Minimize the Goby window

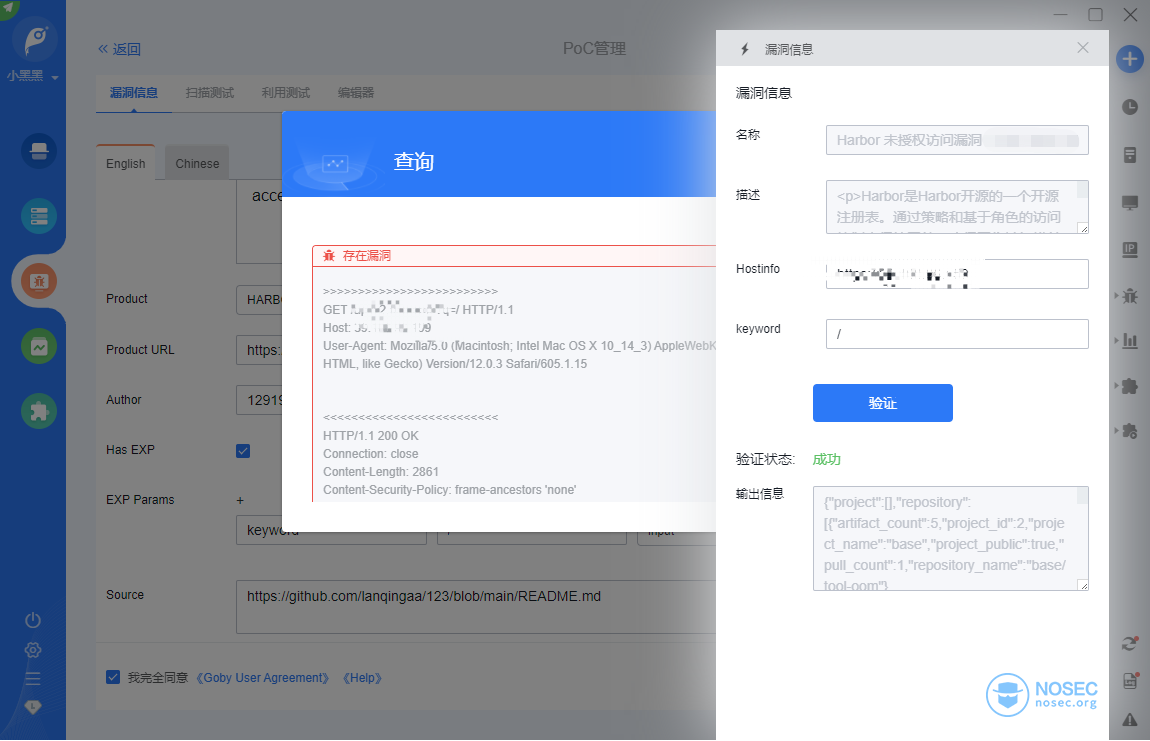pos(1061,15)
